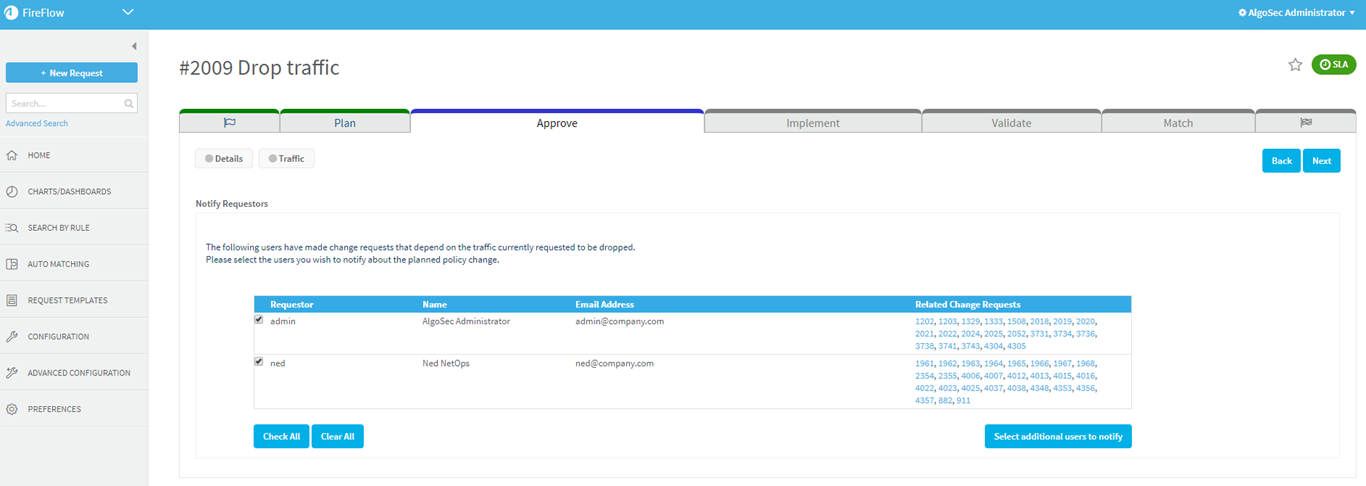Click Select additional users to notify
Viewport: 1366px width, 486px height.
1057,437
